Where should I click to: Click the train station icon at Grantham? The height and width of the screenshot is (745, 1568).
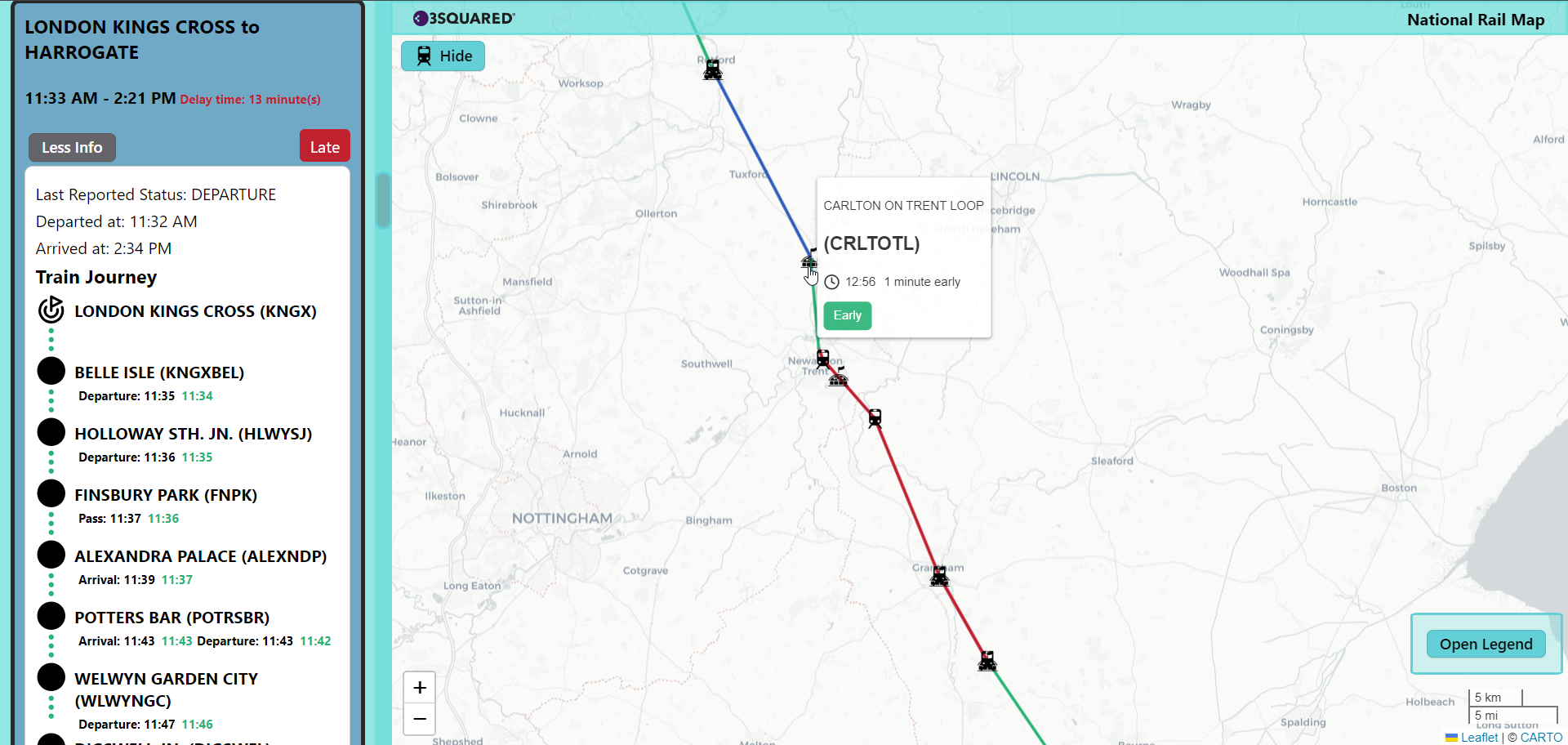pyautogui.click(x=940, y=577)
